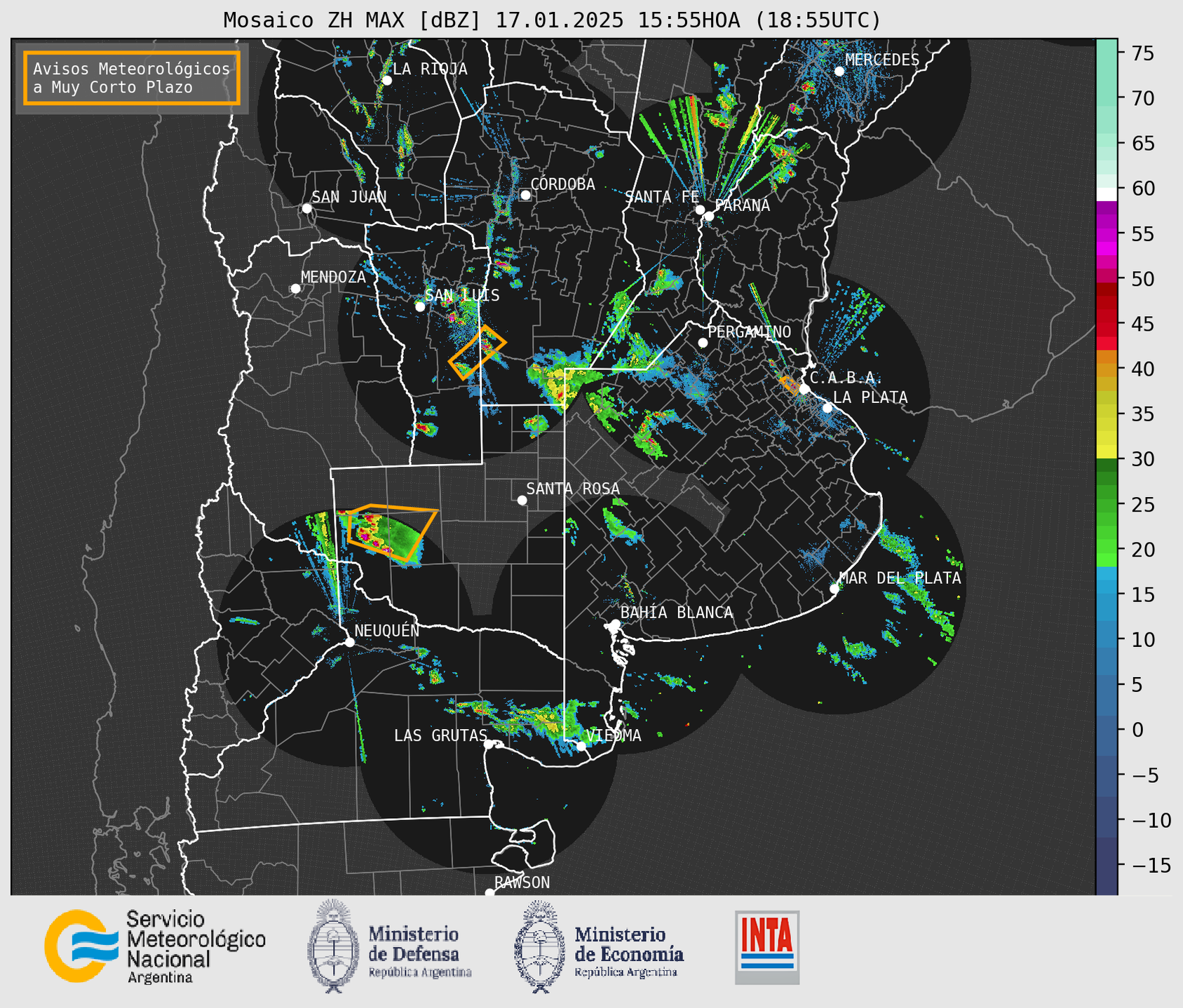Click the La Rioja city marker dot
1183x1008 pixels.
pyautogui.click(x=386, y=81)
